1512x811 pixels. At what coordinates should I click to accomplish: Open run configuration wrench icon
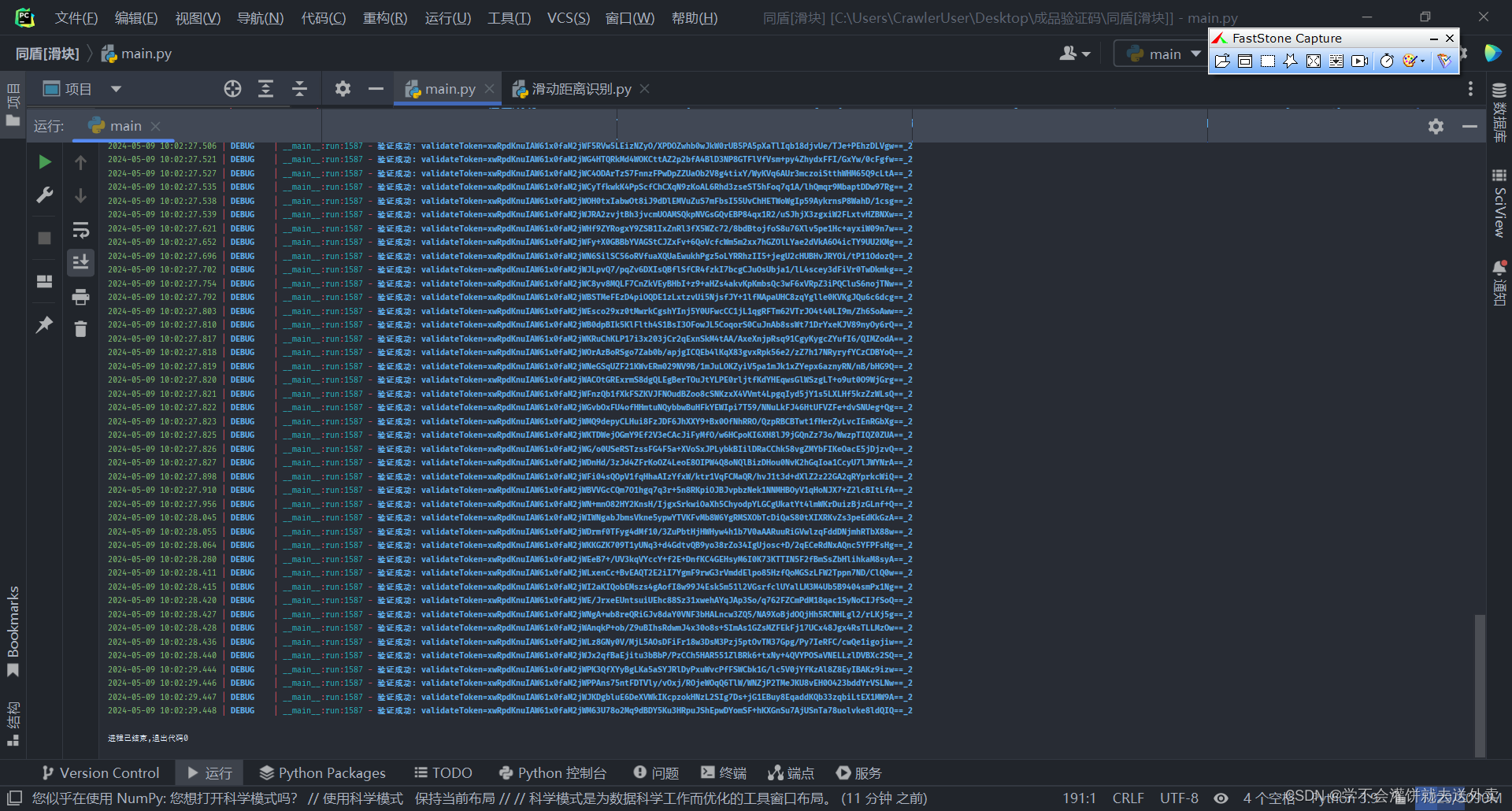tap(45, 195)
